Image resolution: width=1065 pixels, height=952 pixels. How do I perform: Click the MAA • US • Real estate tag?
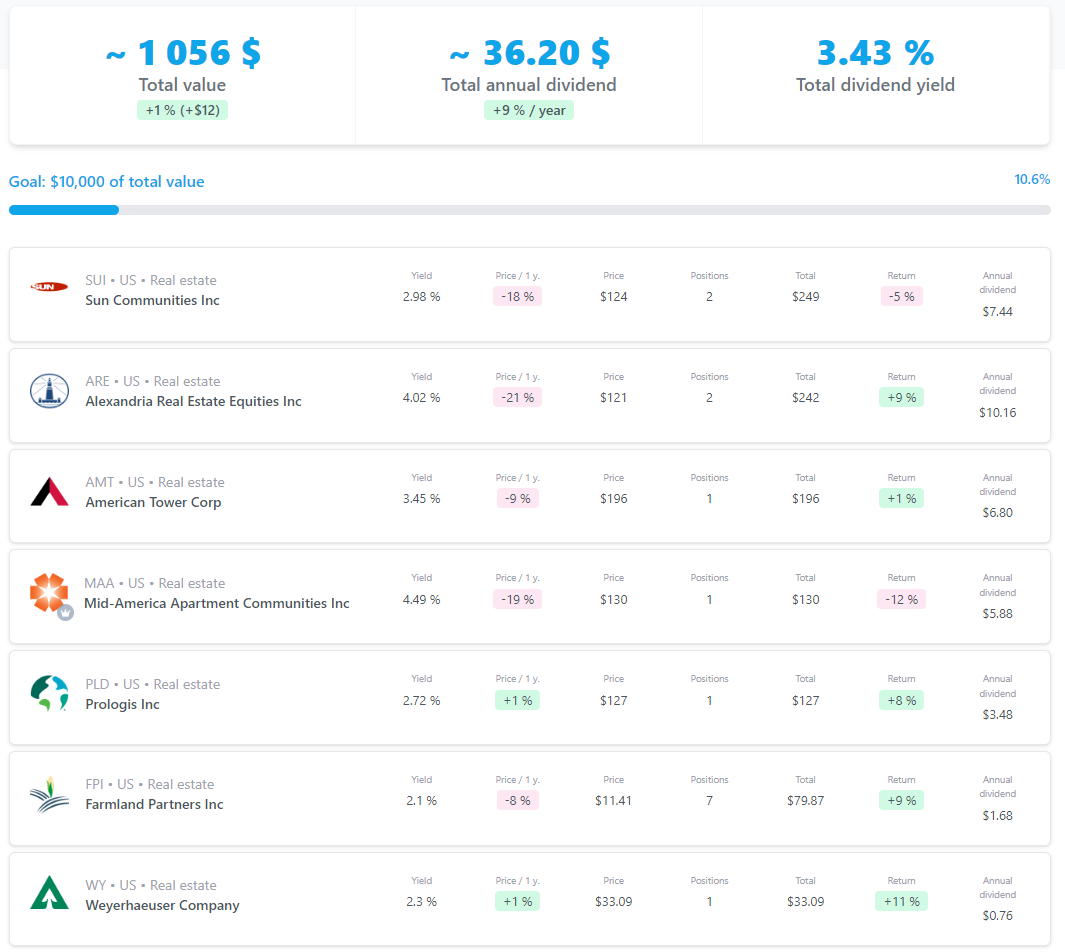coord(155,583)
